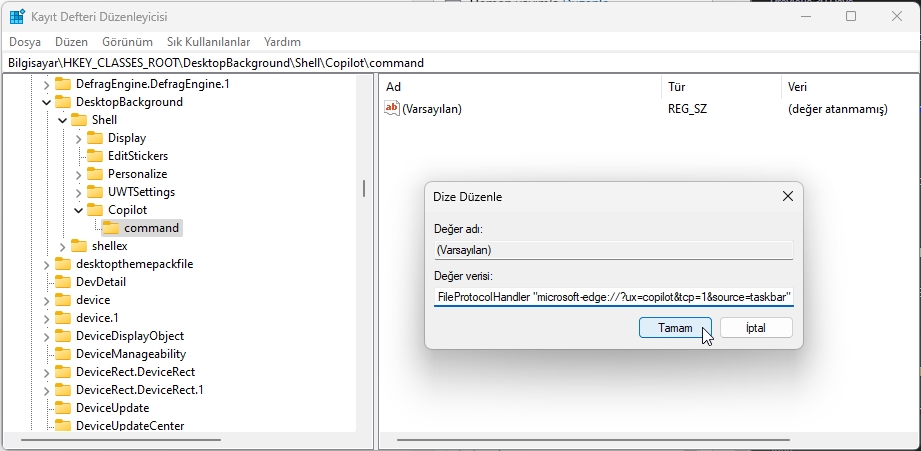Click the DeviceUpdateCenter folder icon

(63, 426)
